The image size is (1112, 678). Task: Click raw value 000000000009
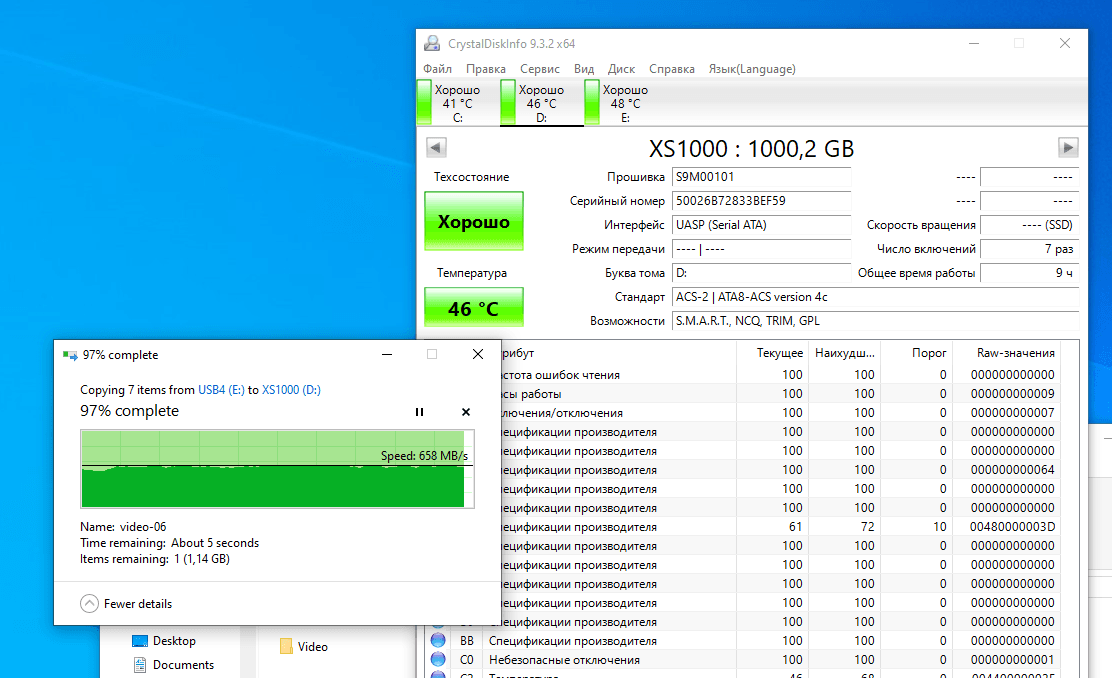point(1012,394)
